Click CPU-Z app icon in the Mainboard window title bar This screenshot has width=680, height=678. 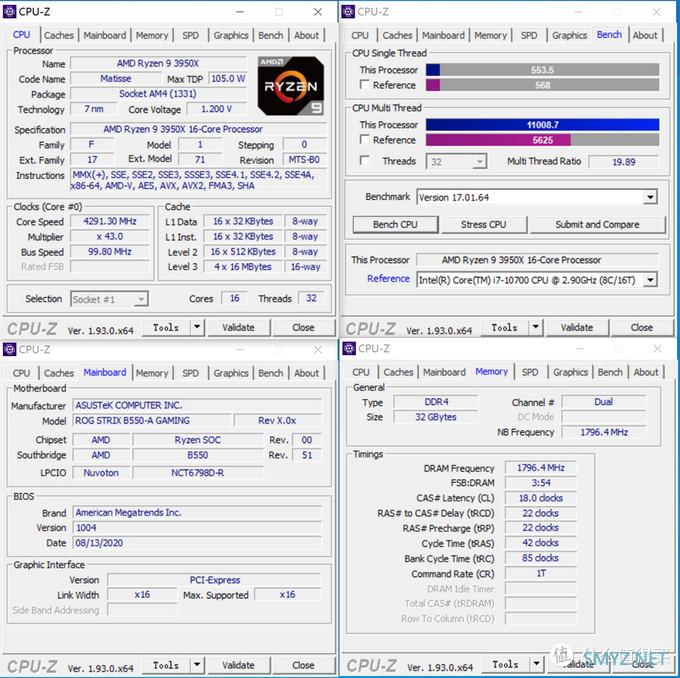point(9,349)
